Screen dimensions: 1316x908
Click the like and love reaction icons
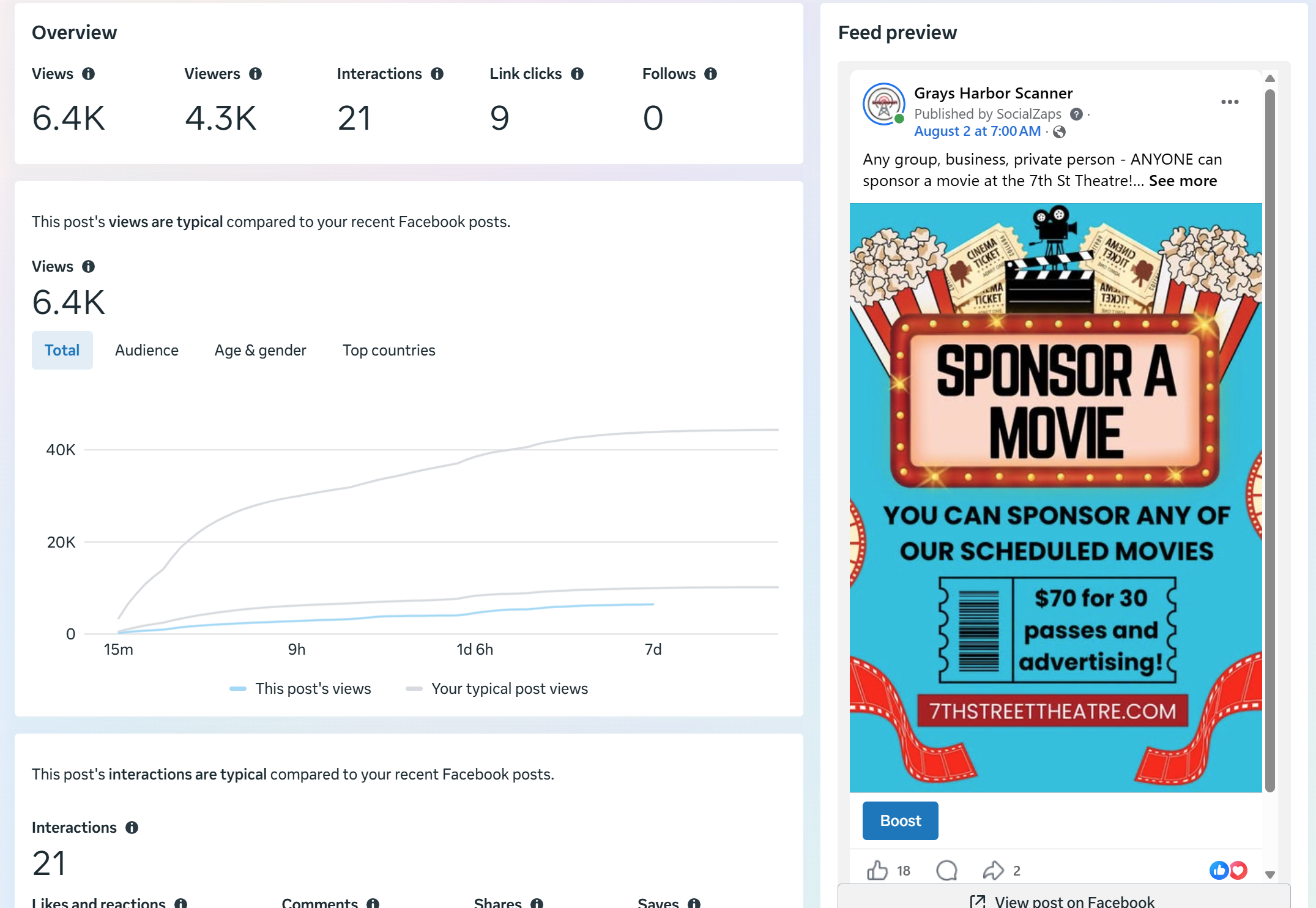coord(1229,870)
